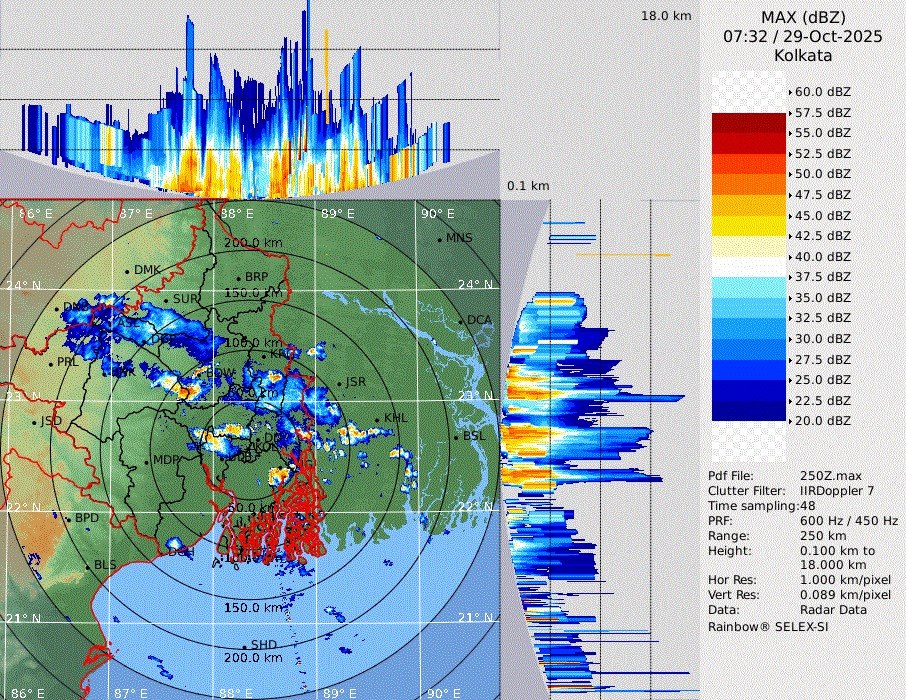Select the SHD station marker

tap(244, 645)
